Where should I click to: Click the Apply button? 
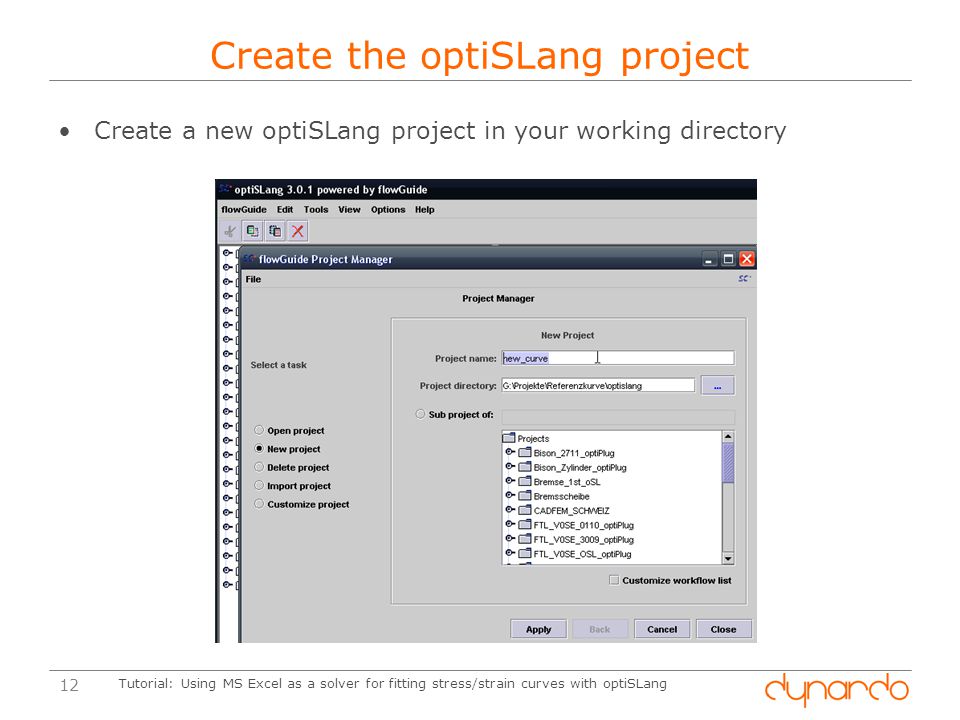click(x=538, y=629)
